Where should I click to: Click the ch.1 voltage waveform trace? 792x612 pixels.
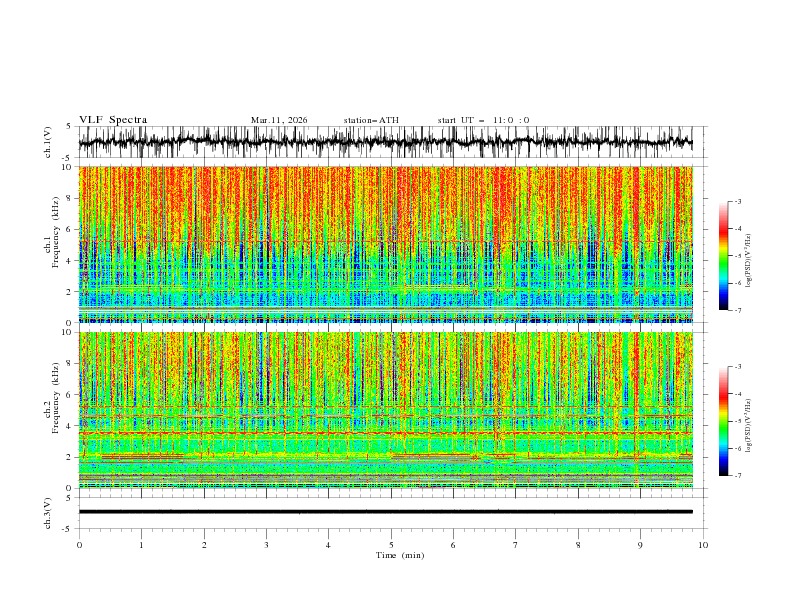(385, 142)
